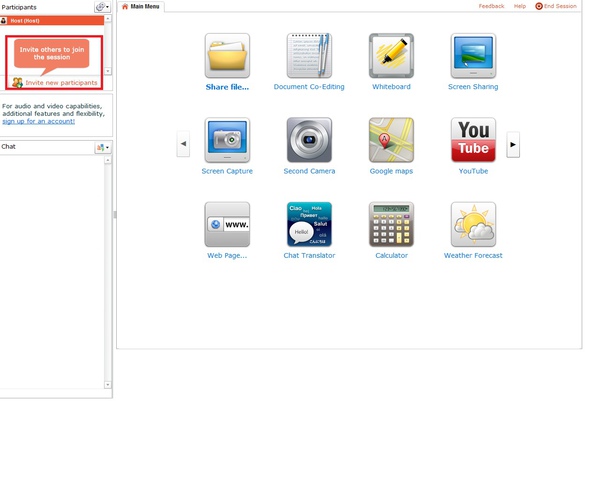Image resolution: width=600 pixels, height=480 pixels.
Task: Click the 'Screen Capture' text label
Action: click(227, 171)
